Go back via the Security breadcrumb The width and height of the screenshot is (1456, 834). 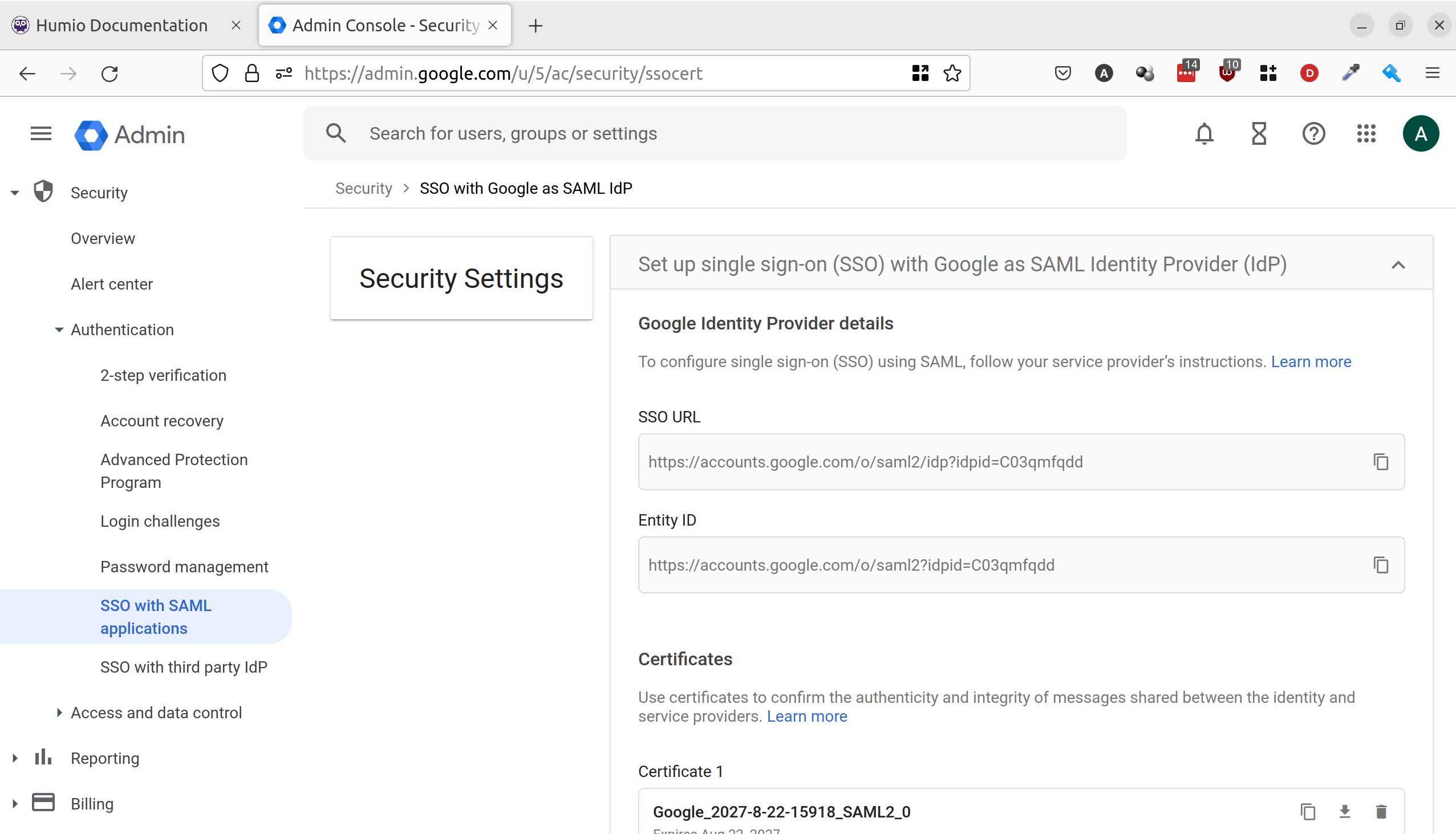[363, 188]
